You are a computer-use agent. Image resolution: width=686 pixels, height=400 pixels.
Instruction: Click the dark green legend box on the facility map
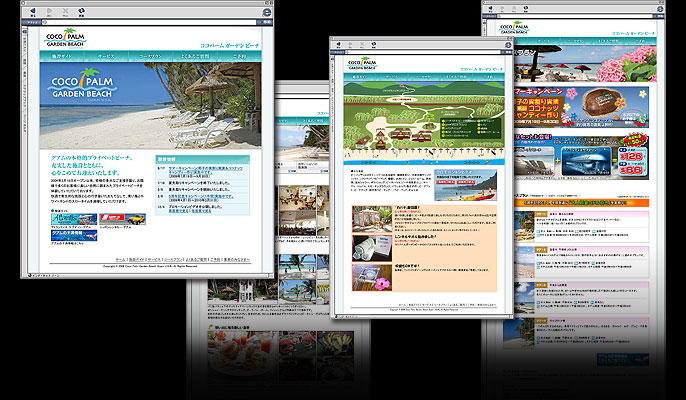click(x=470, y=126)
